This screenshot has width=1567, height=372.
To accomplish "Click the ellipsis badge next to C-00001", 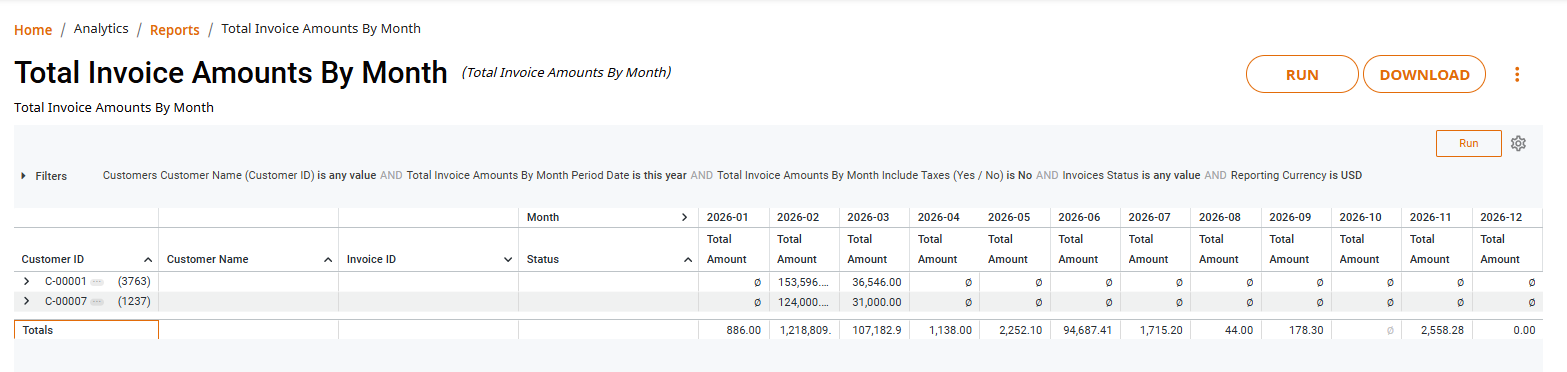I will coord(98,282).
